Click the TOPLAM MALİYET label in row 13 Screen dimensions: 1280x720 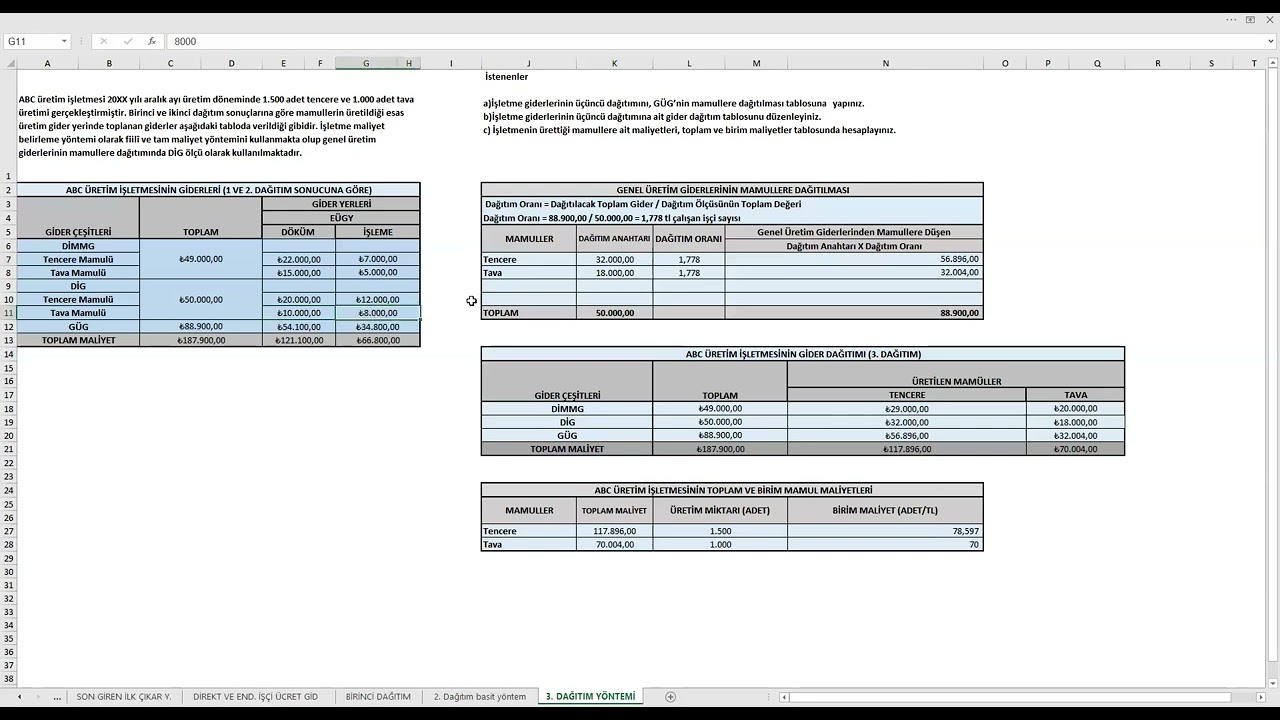(78, 340)
